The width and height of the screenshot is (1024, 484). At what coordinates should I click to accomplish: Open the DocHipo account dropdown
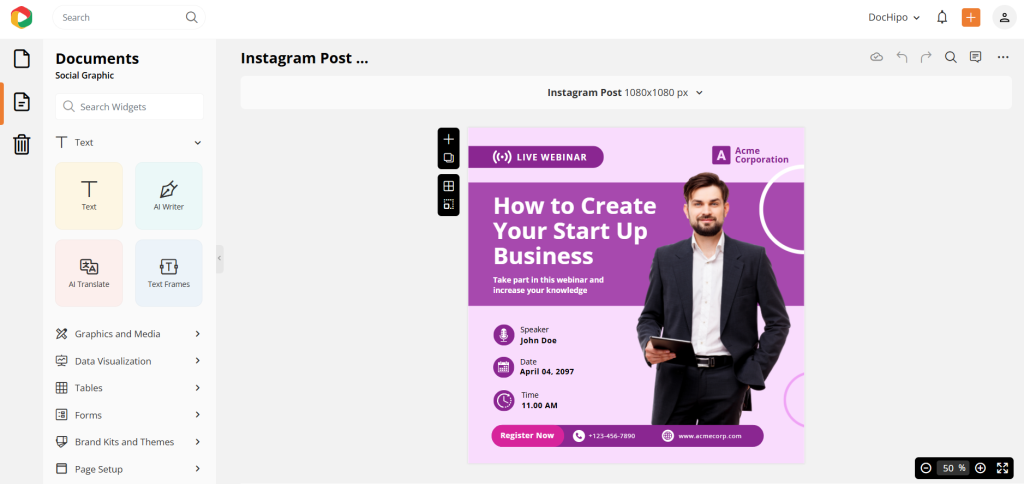[894, 17]
